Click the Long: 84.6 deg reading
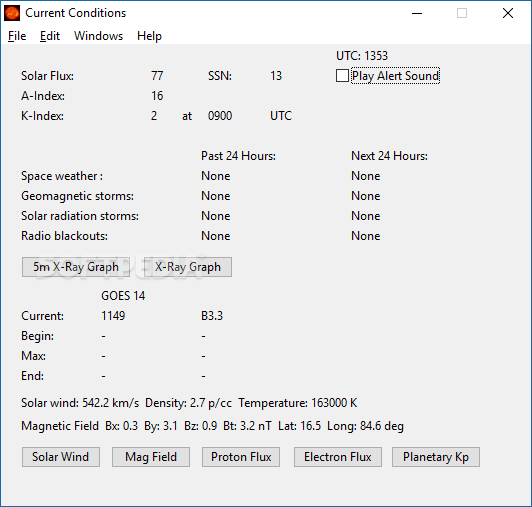 (365, 426)
